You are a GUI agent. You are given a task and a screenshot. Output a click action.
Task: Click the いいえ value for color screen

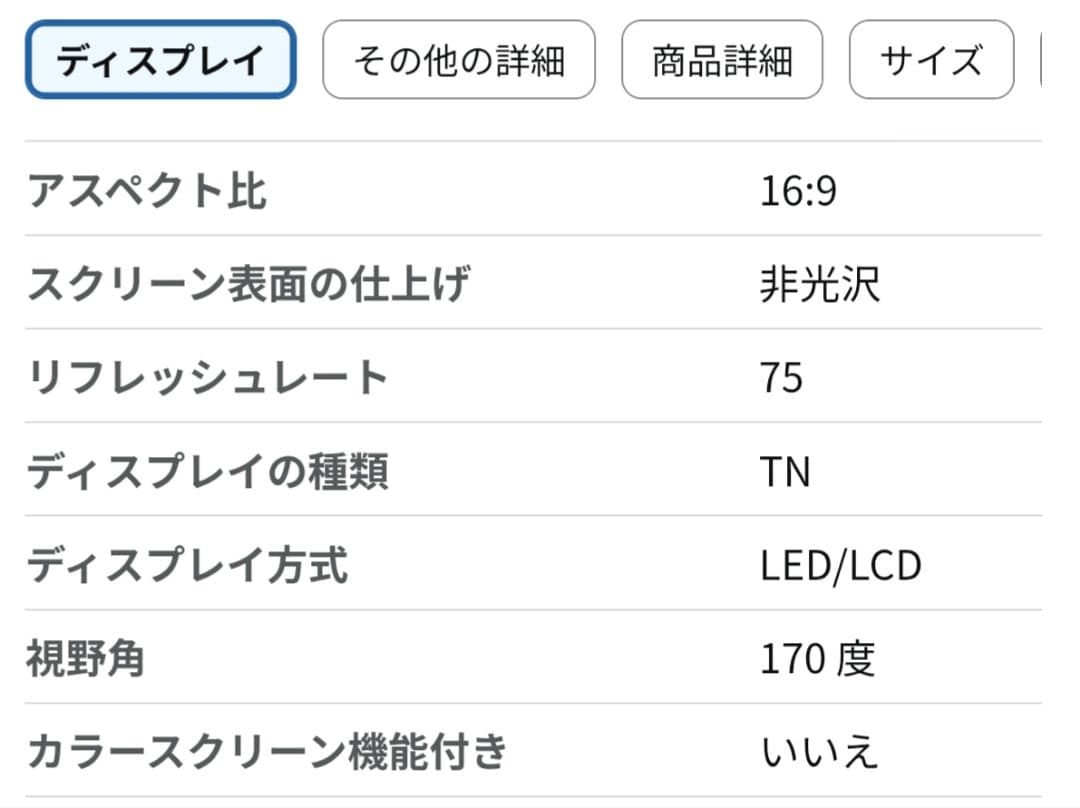tap(817, 750)
